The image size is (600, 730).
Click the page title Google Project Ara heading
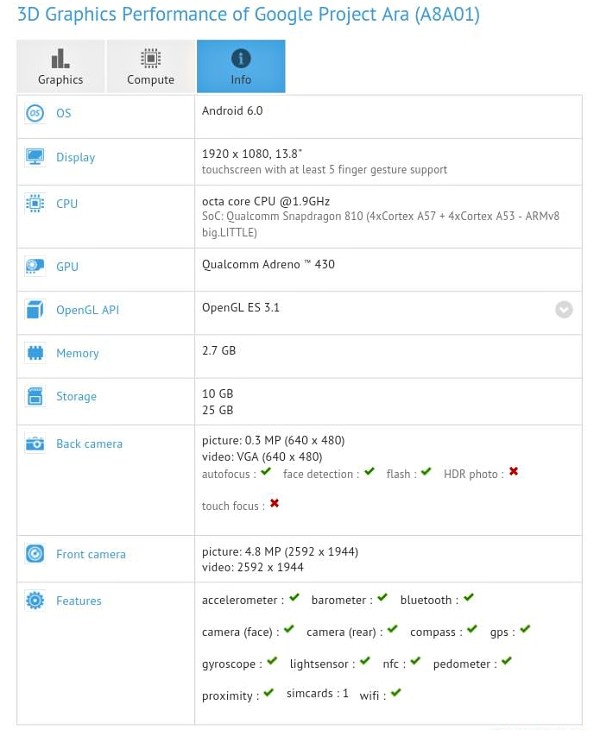coord(248,14)
